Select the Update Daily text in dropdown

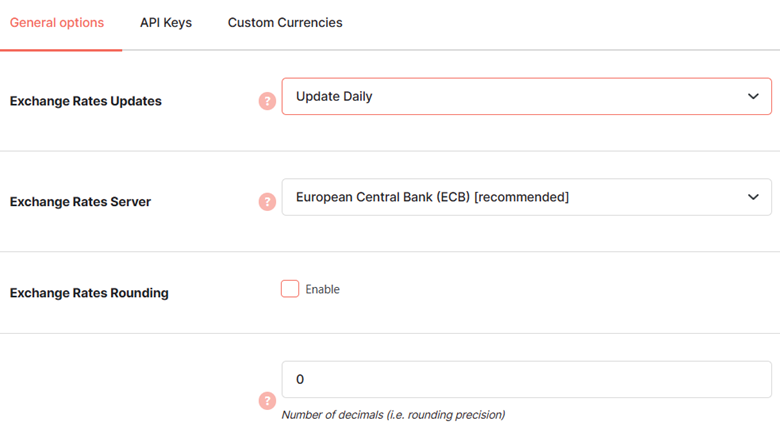coord(334,97)
